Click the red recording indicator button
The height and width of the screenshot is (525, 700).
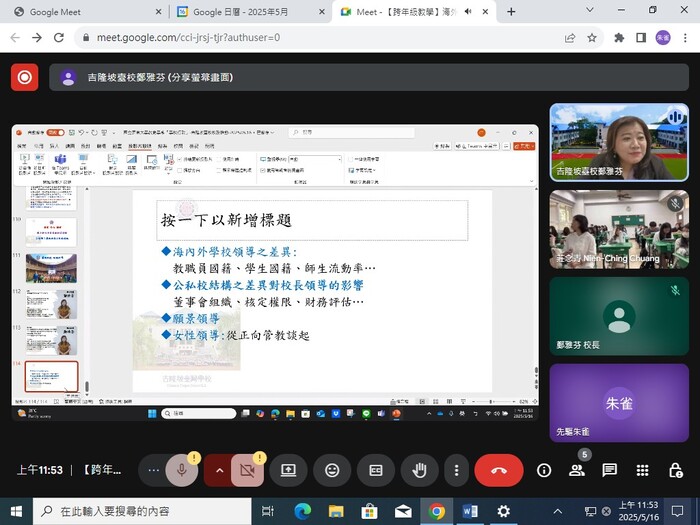click(x=25, y=77)
